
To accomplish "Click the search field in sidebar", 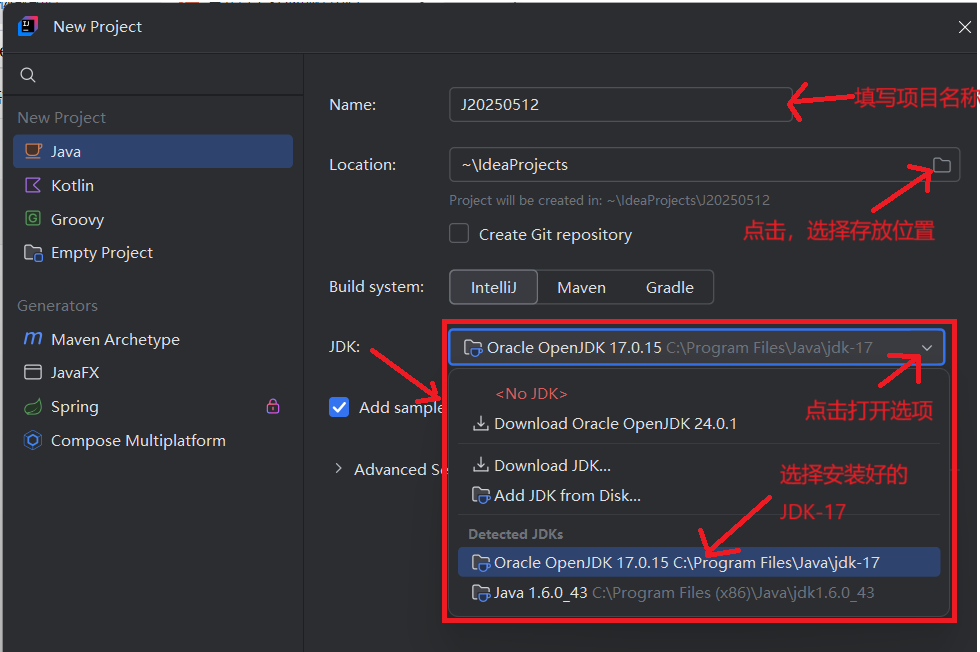I will click(153, 75).
